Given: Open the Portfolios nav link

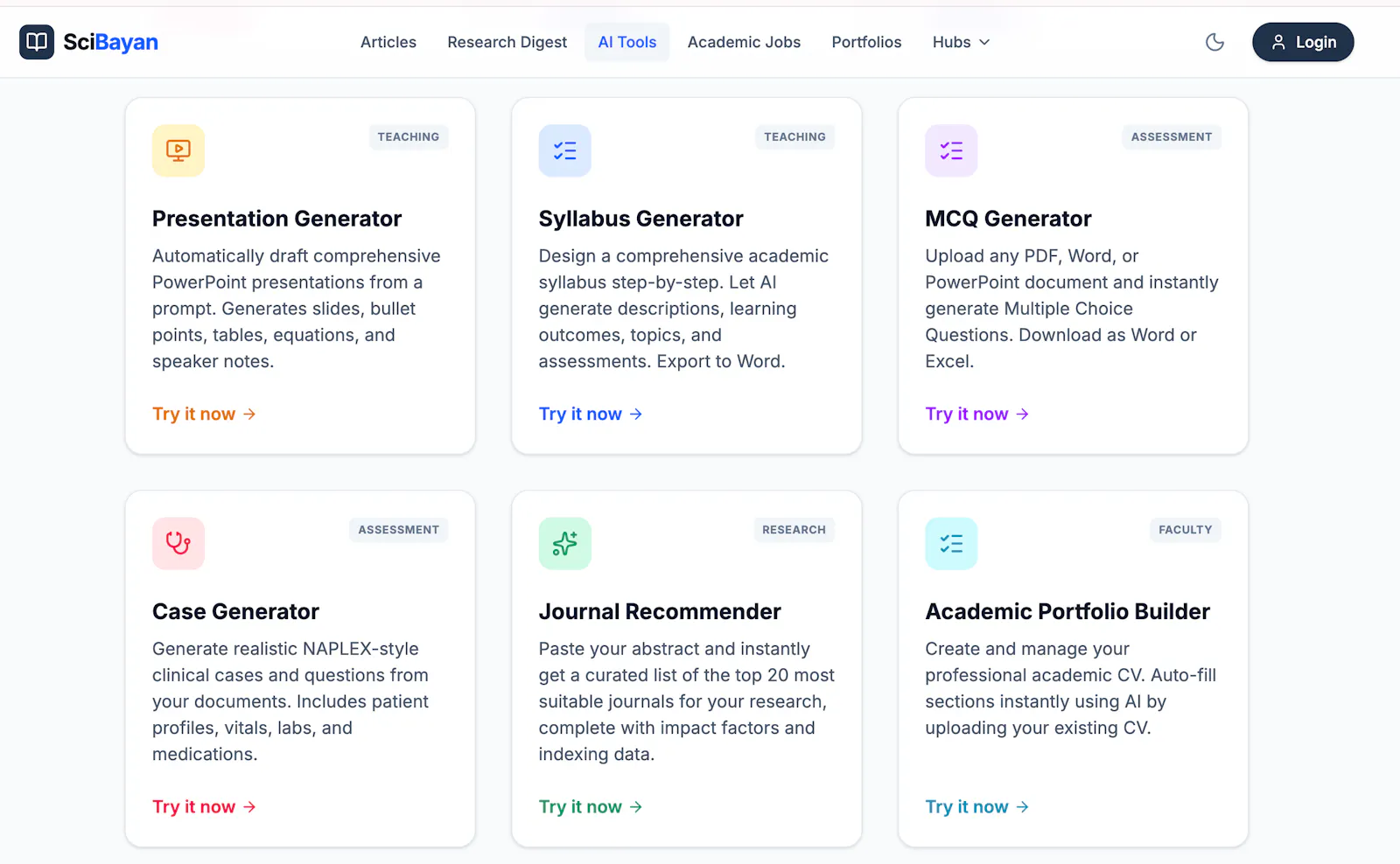Looking at the screenshot, I should click(x=866, y=42).
